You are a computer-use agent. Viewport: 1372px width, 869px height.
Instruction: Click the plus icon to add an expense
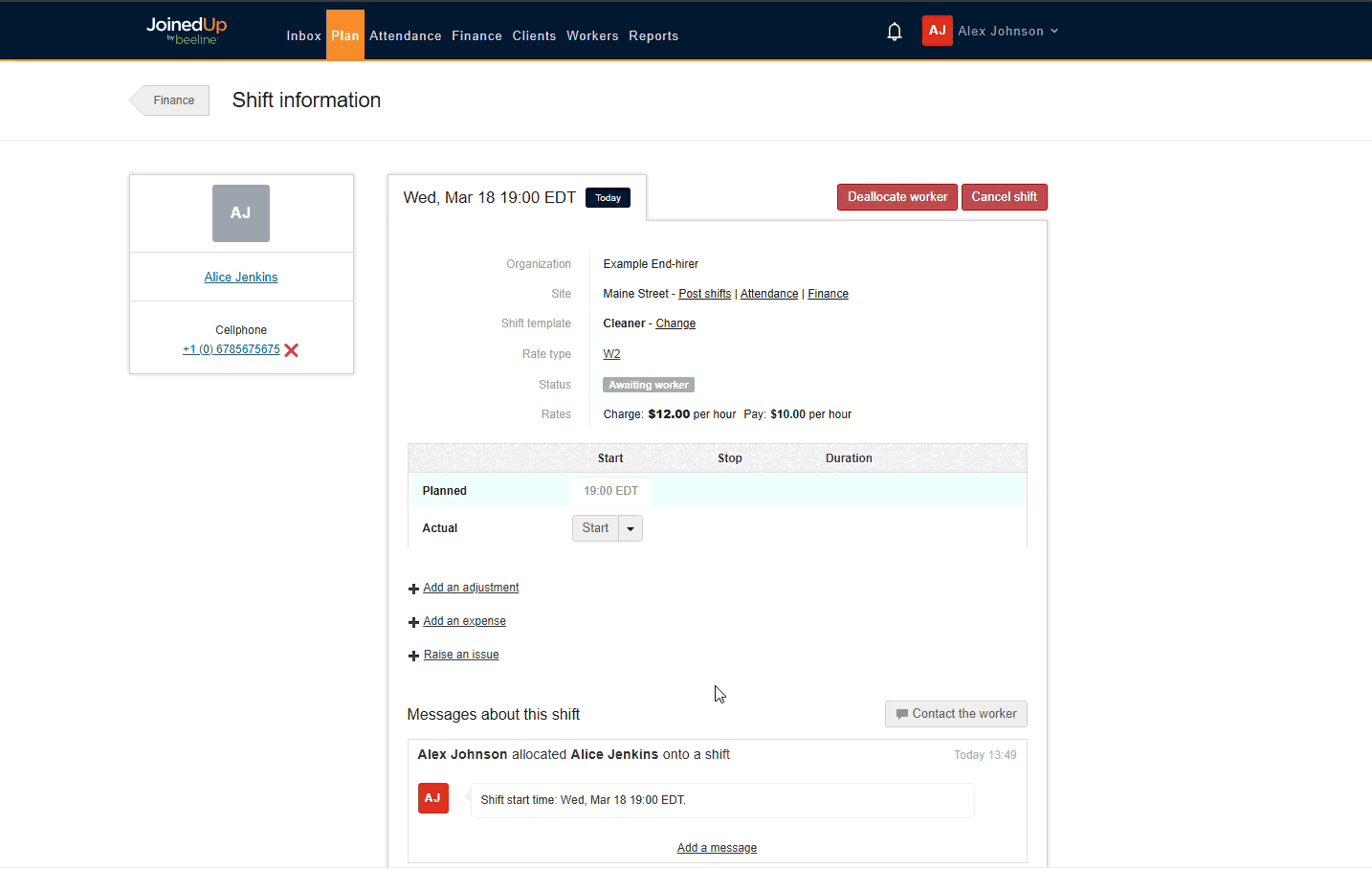[412, 621]
